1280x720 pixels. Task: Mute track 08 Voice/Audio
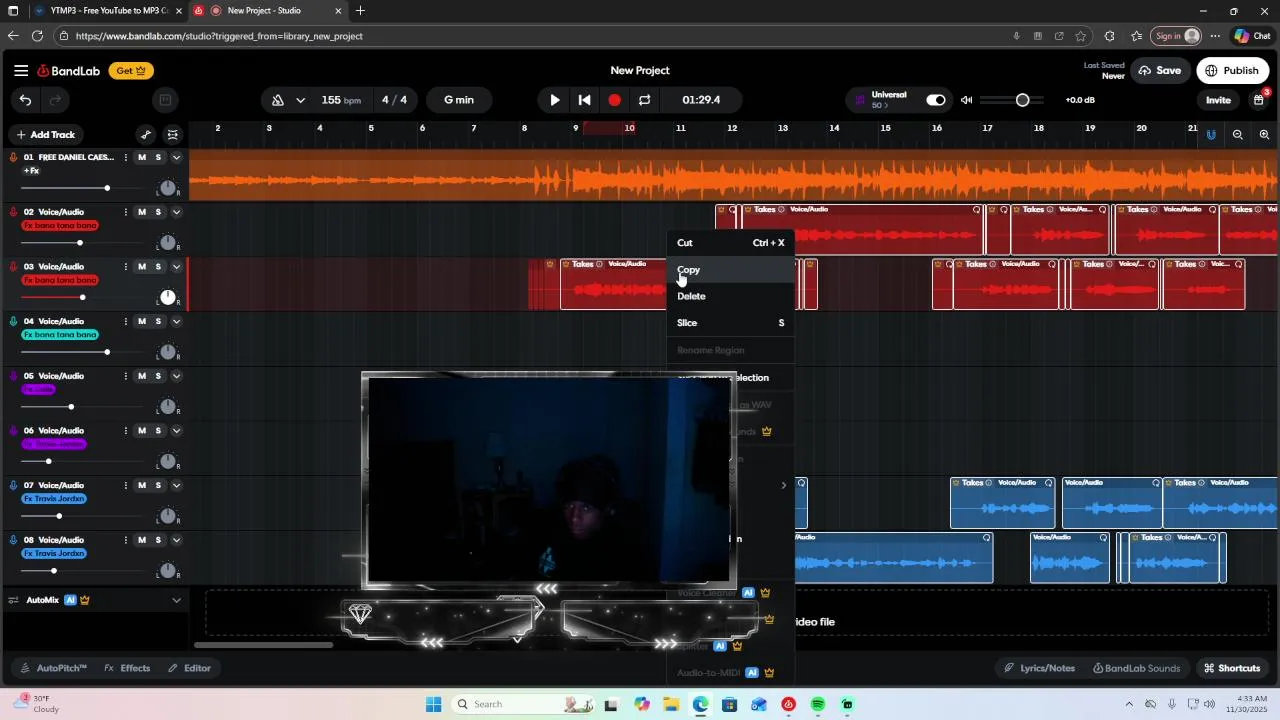(x=142, y=540)
